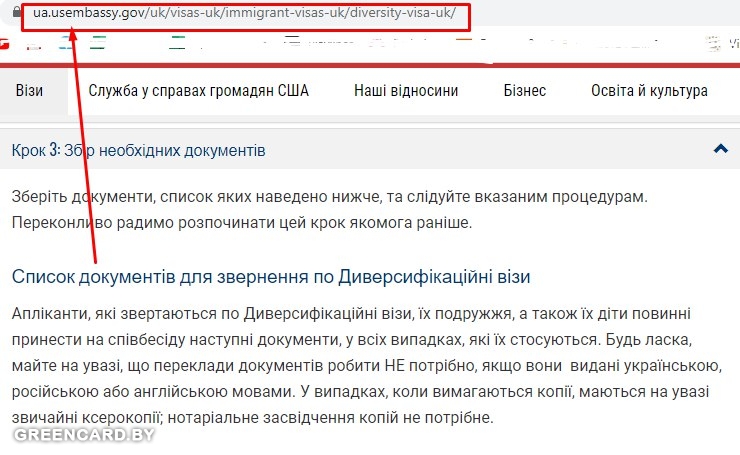Collapse Крок 3 section using the chevron arrow
740x455 pixels.
[x=720, y=149]
